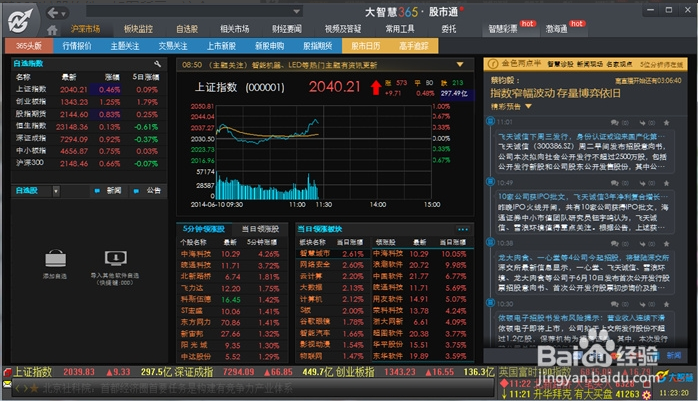
Task: Click the 名家观点 link
Action: [619, 65]
